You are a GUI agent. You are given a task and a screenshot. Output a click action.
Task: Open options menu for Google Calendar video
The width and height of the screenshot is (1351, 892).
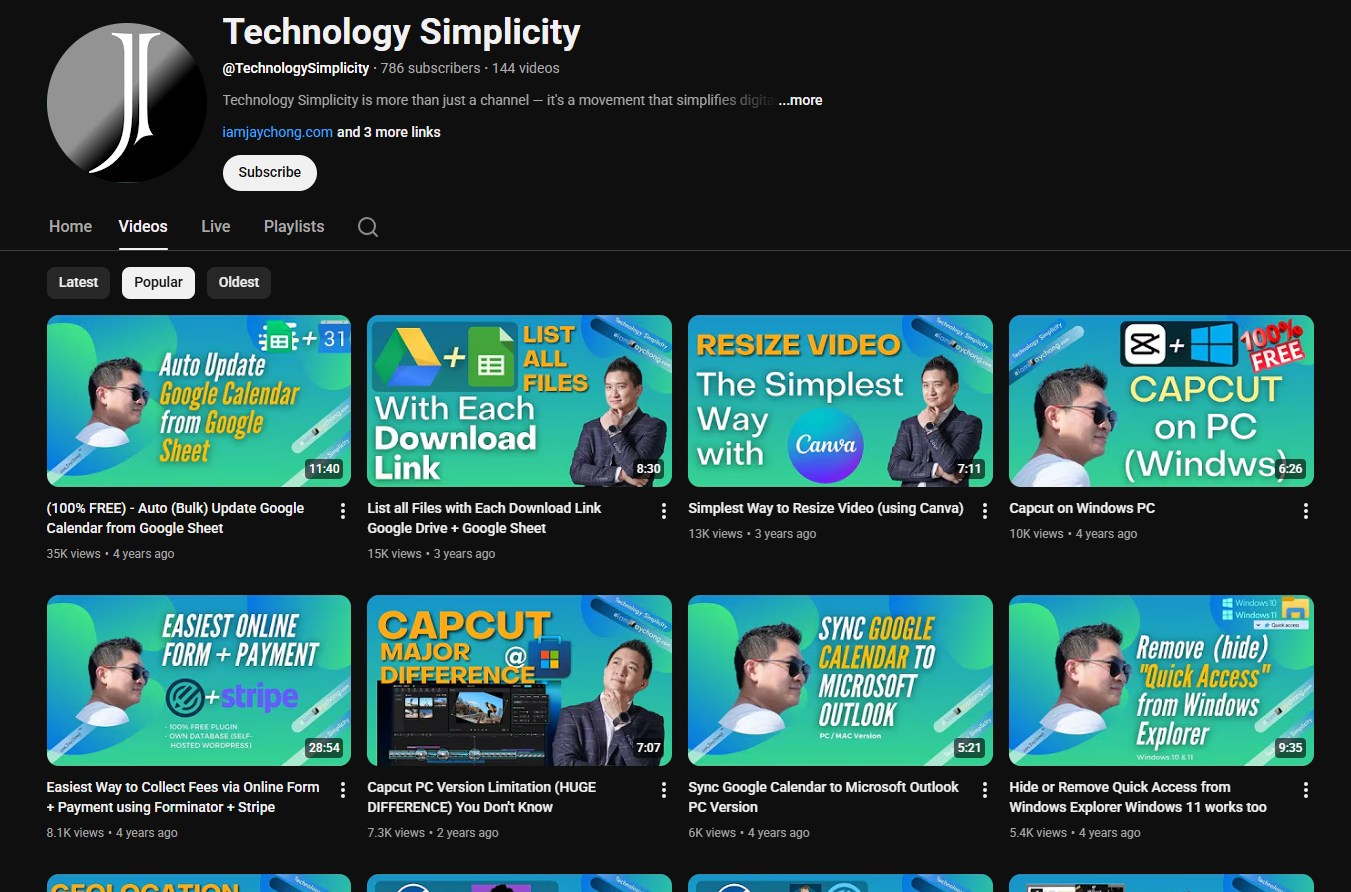[x=343, y=511]
